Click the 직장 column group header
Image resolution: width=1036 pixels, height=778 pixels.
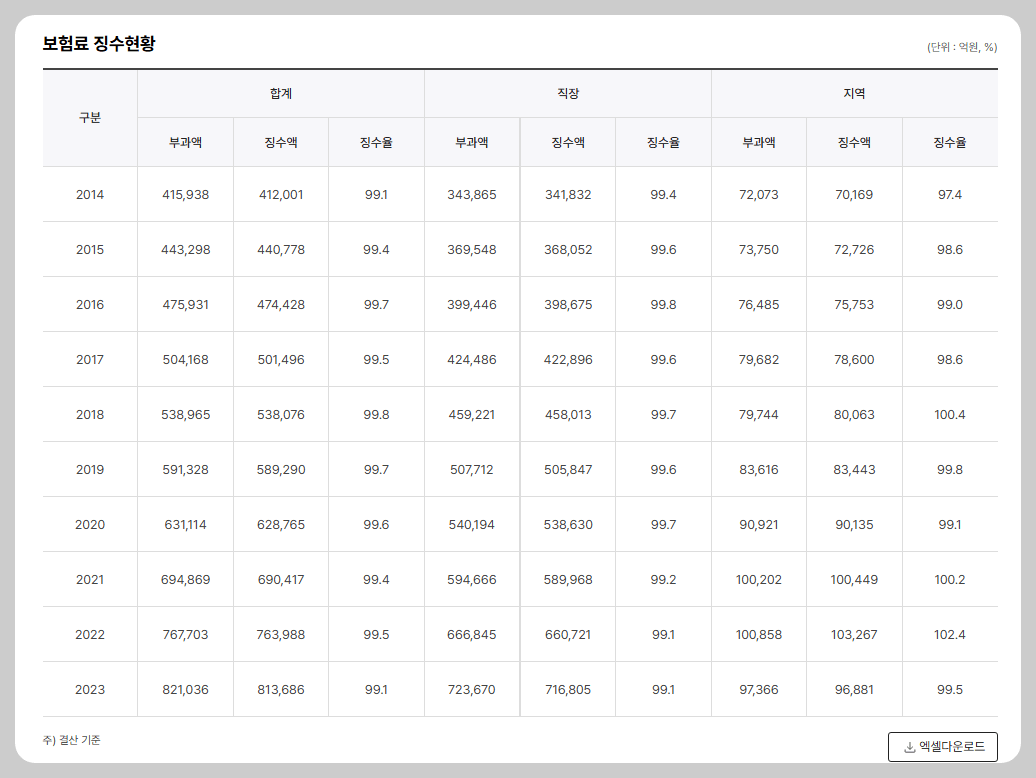(568, 94)
